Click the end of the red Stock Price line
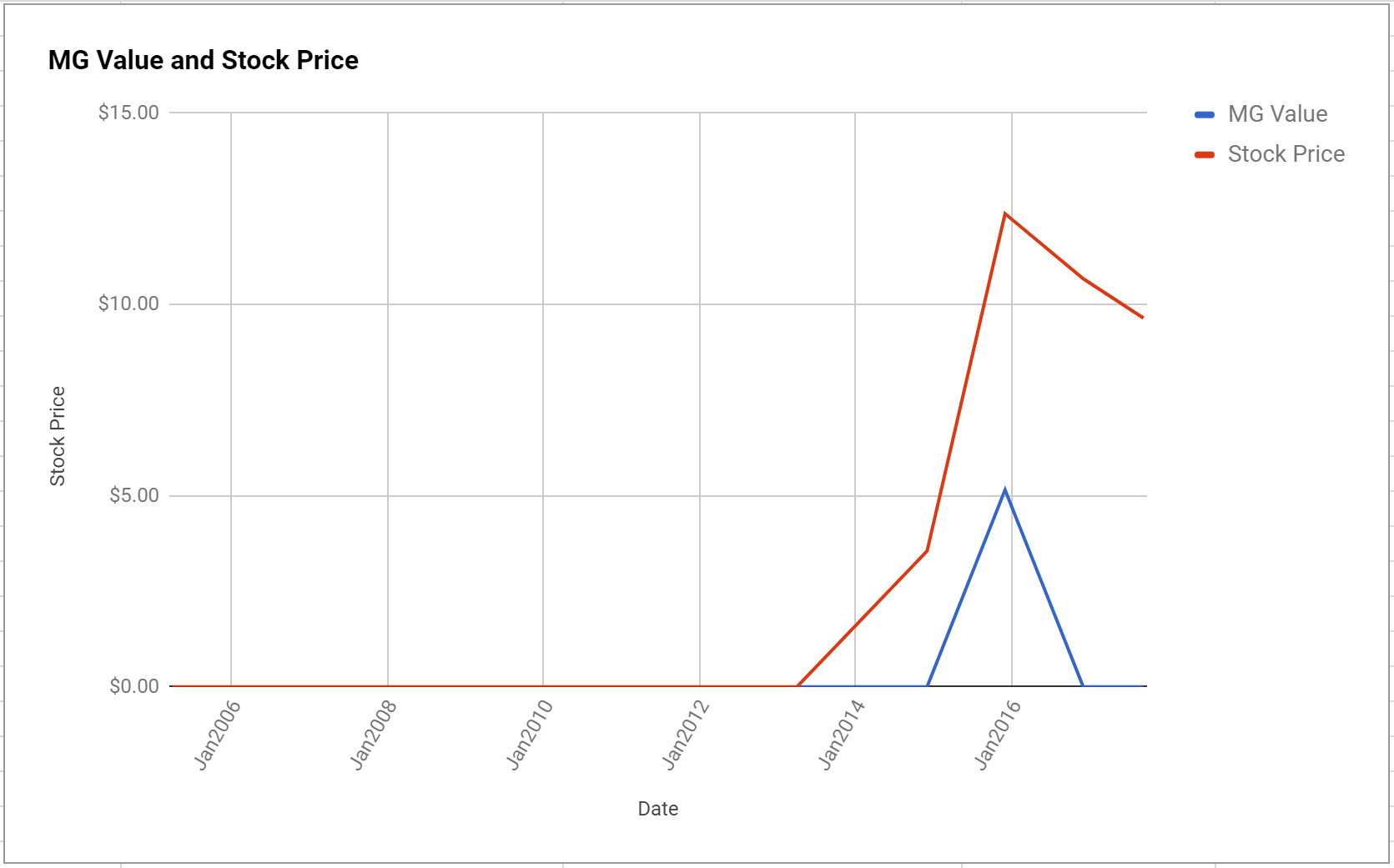This screenshot has width=1394, height=868. 1142,318
